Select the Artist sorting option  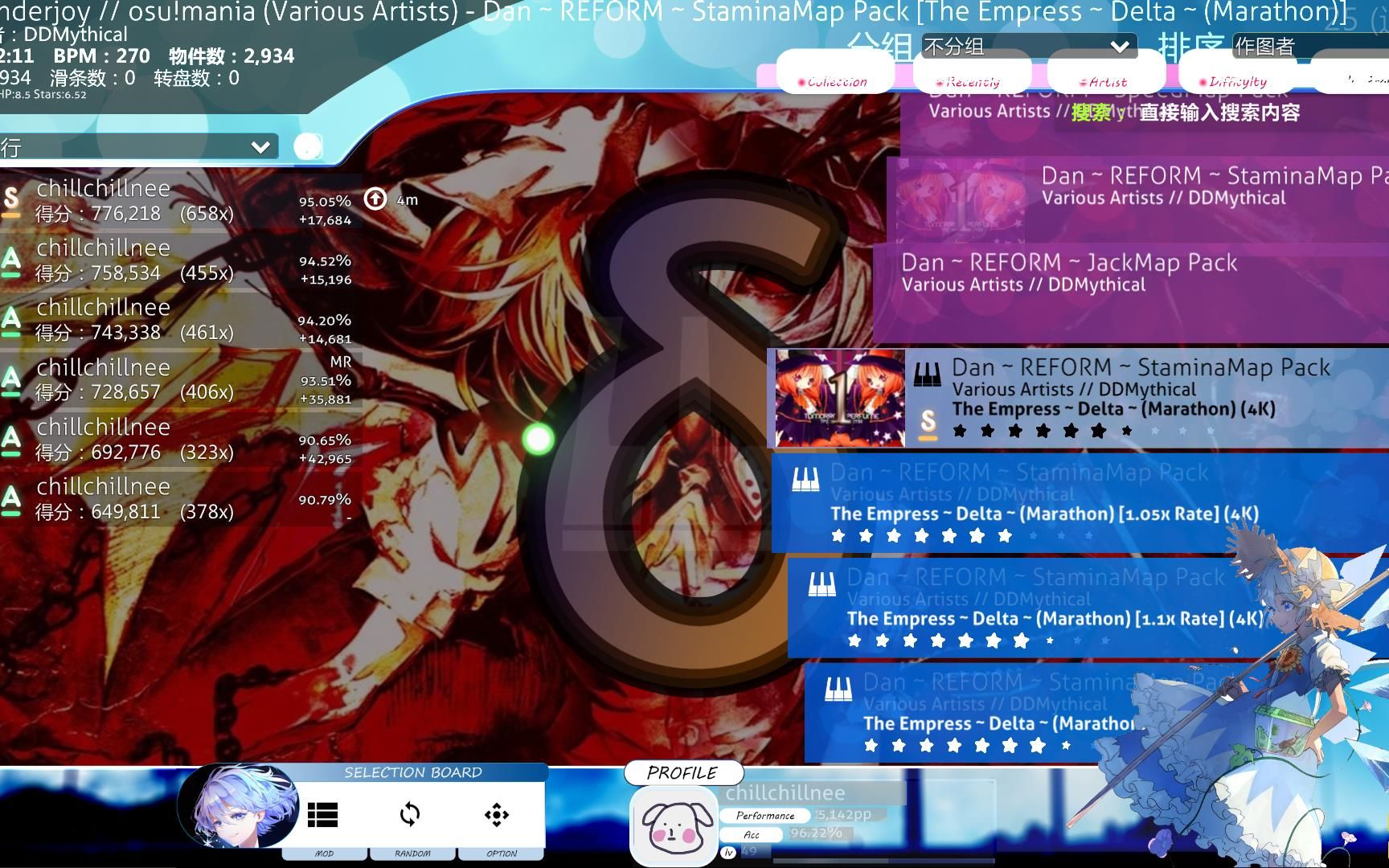click(x=1105, y=81)
